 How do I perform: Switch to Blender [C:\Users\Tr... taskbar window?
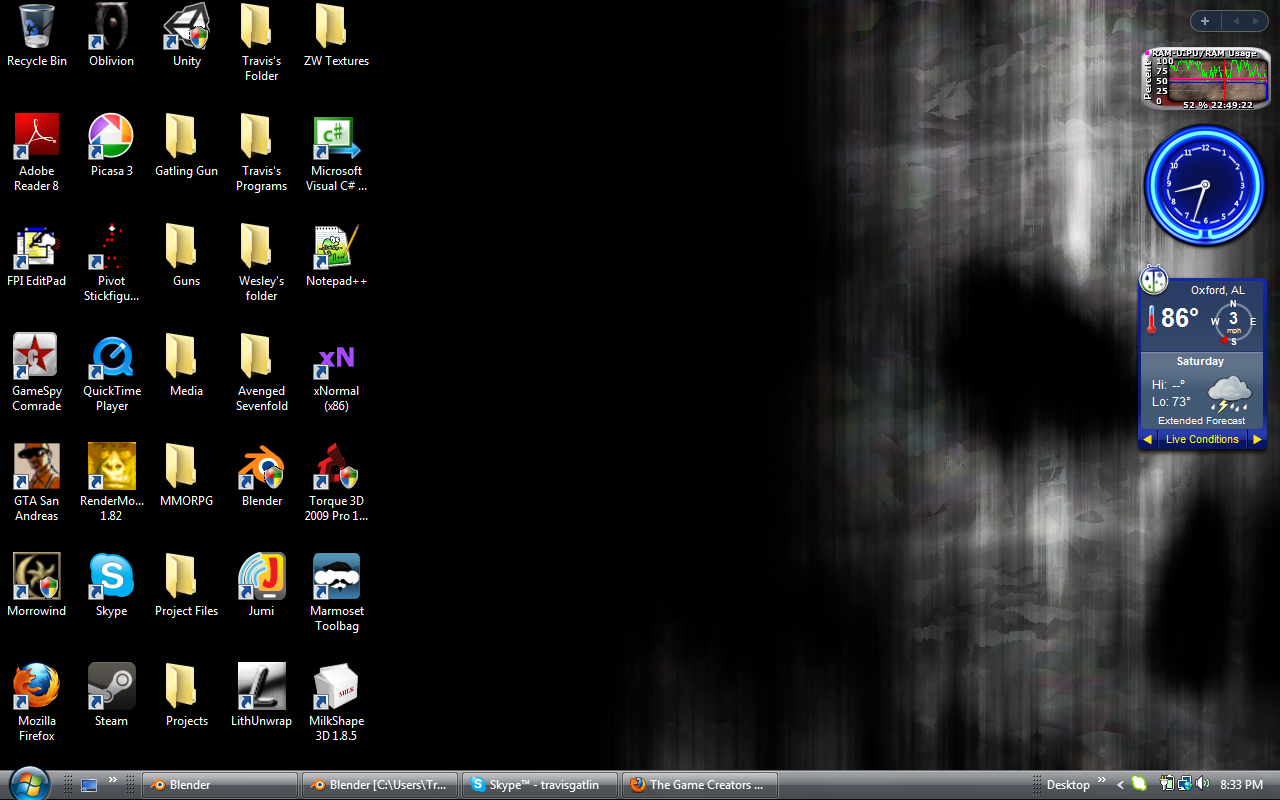coord(380,785)
